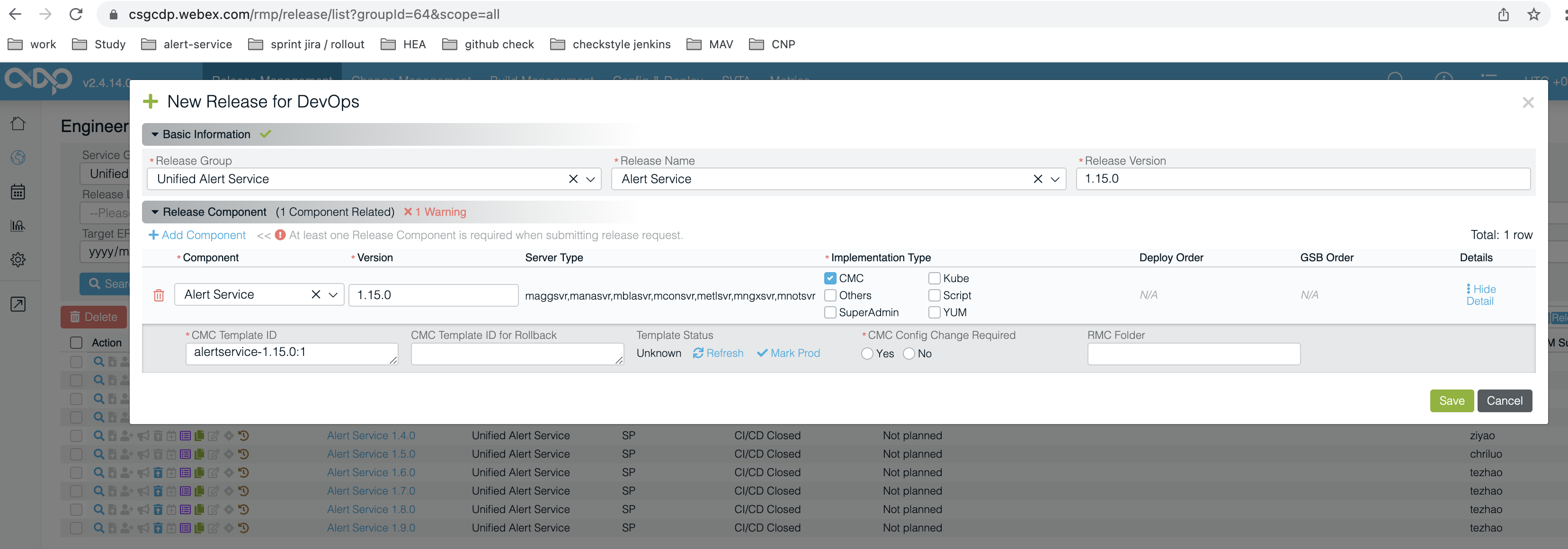Tick the Action header select-all checkbox
This screenshot has height=549, width=1568.
pyautogui.click(x=76, y=343)
